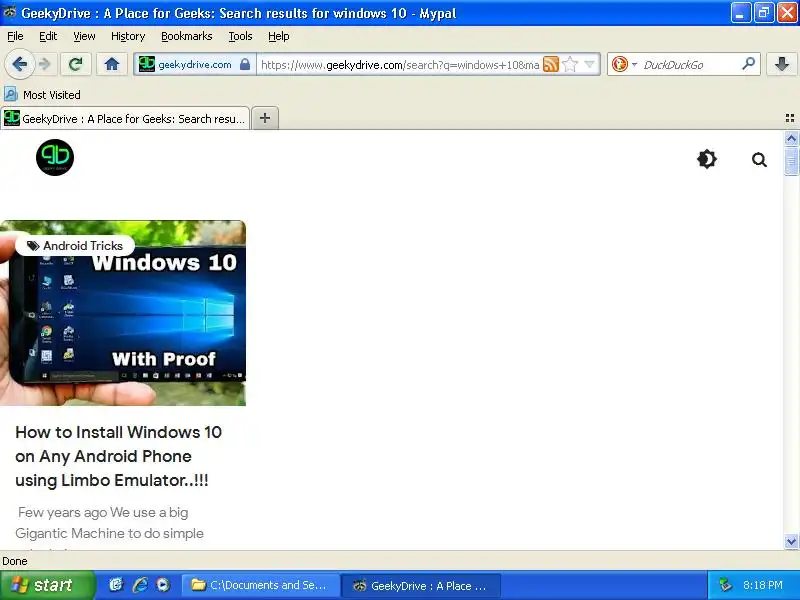This screenshot has height=600, width=800.
Task: Click the media player quick launch icon
Action: click(163, 585)
